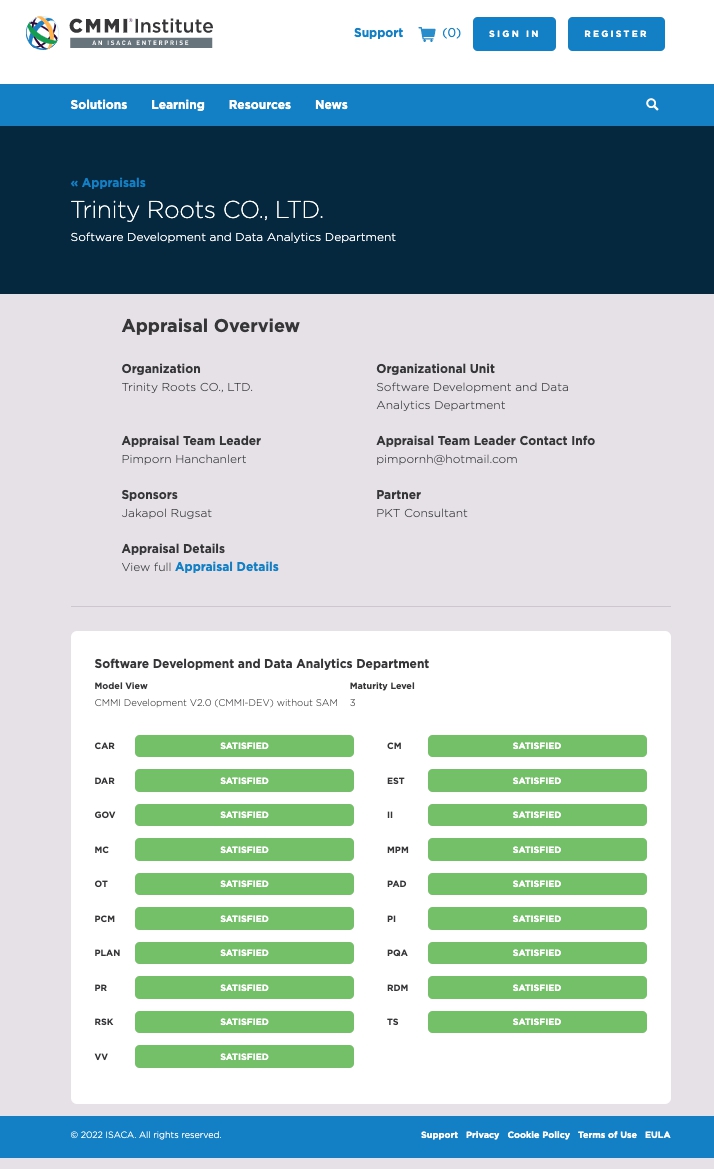
Task: Open the Solutions menu
Action: click(99, 105)
